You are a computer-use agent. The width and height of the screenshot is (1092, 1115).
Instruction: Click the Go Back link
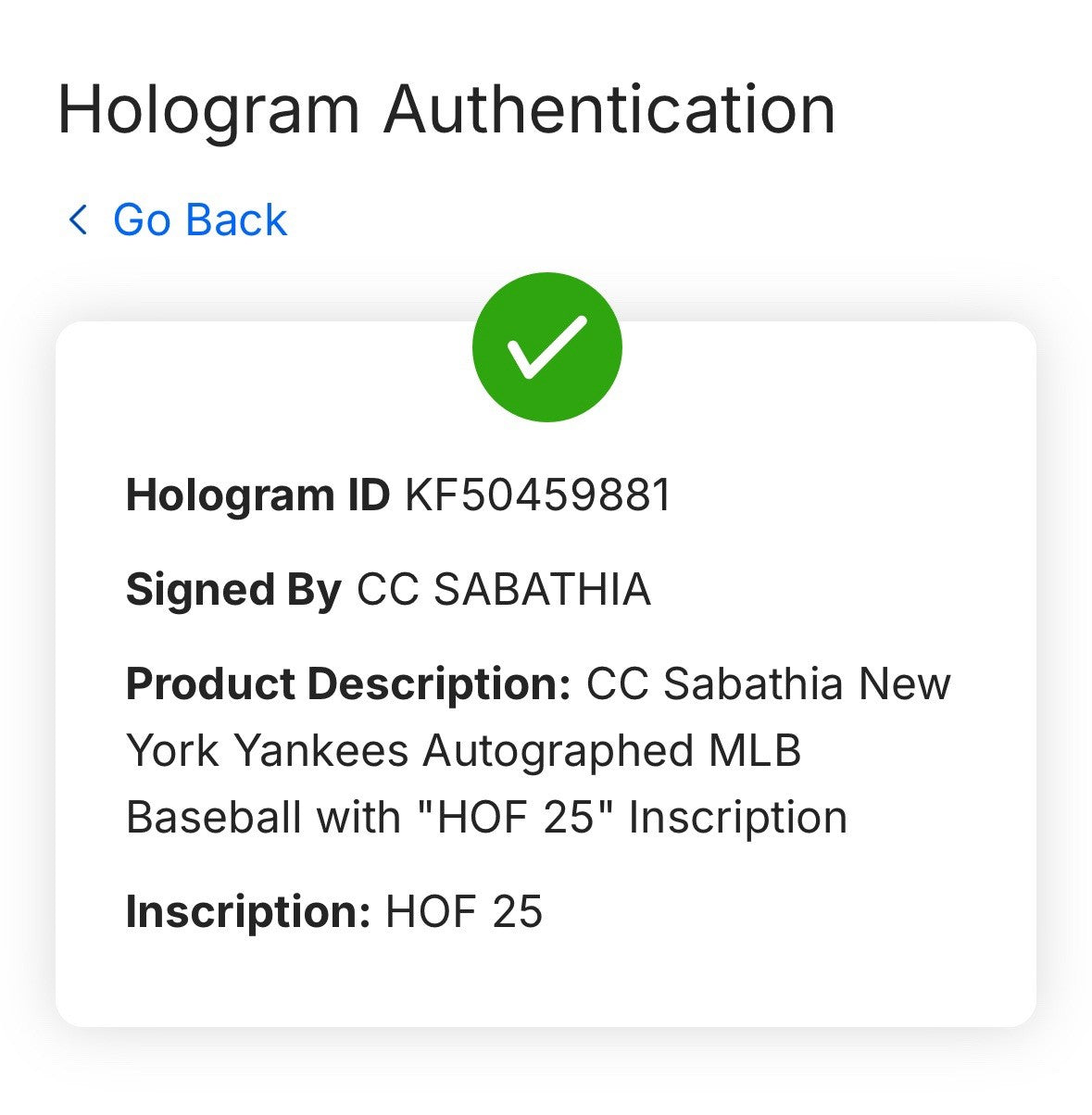pos(199,220)
